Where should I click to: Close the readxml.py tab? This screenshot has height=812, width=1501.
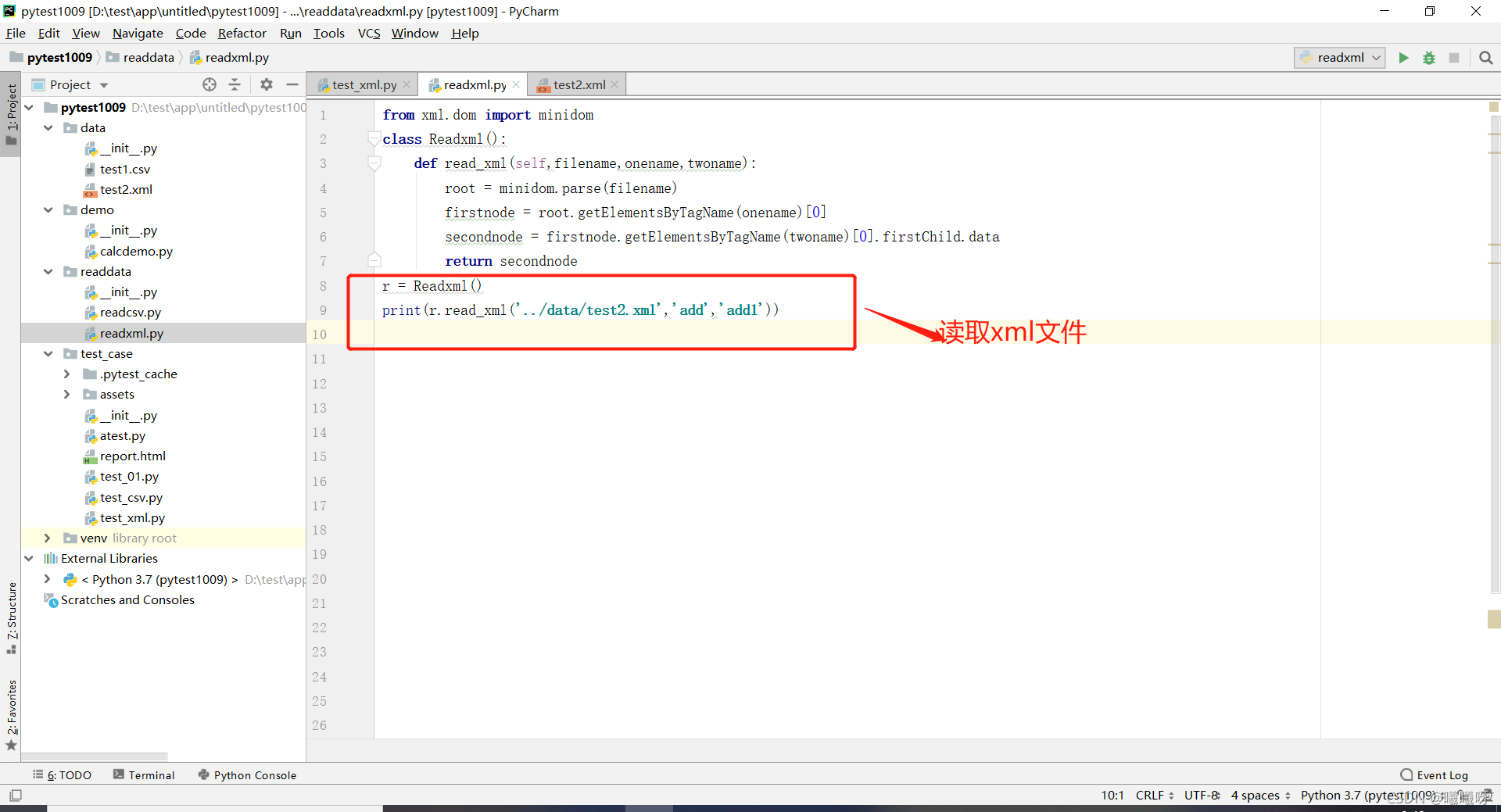tap(516, 85)
